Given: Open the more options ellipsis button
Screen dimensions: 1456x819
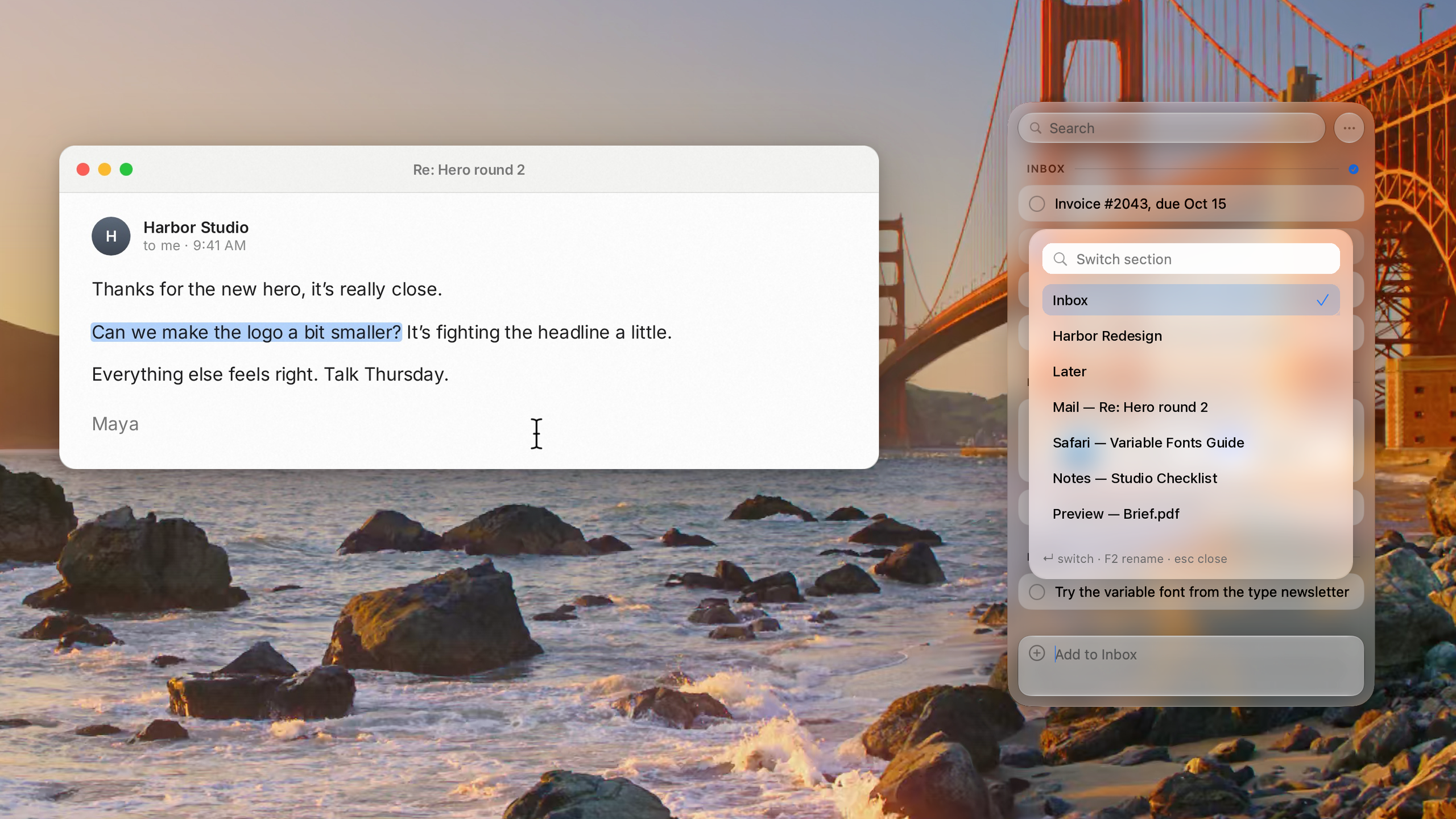Looking at the screenshot, I should pos(1349,128).
